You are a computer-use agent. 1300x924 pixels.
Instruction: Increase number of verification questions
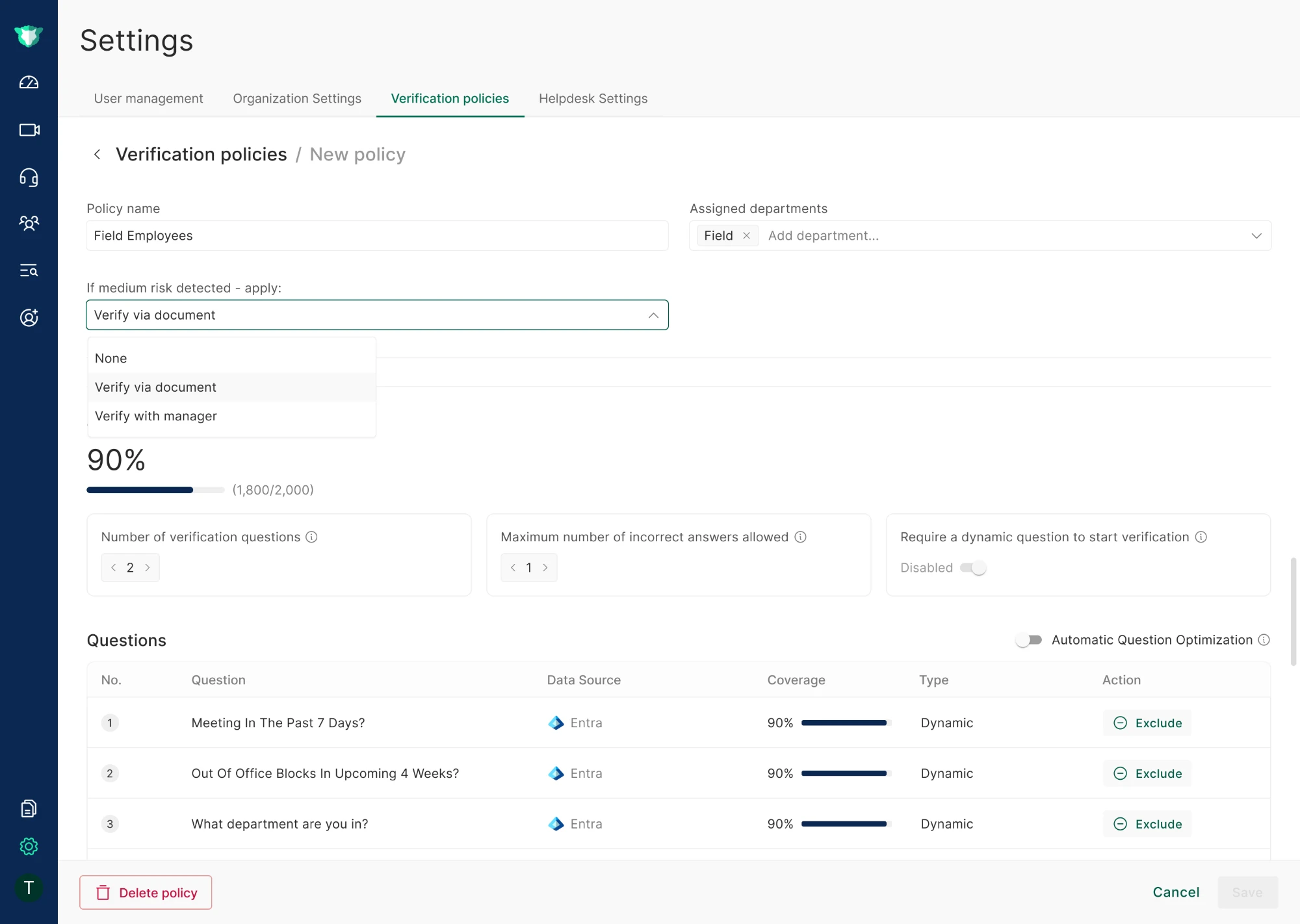click(147, 568)
